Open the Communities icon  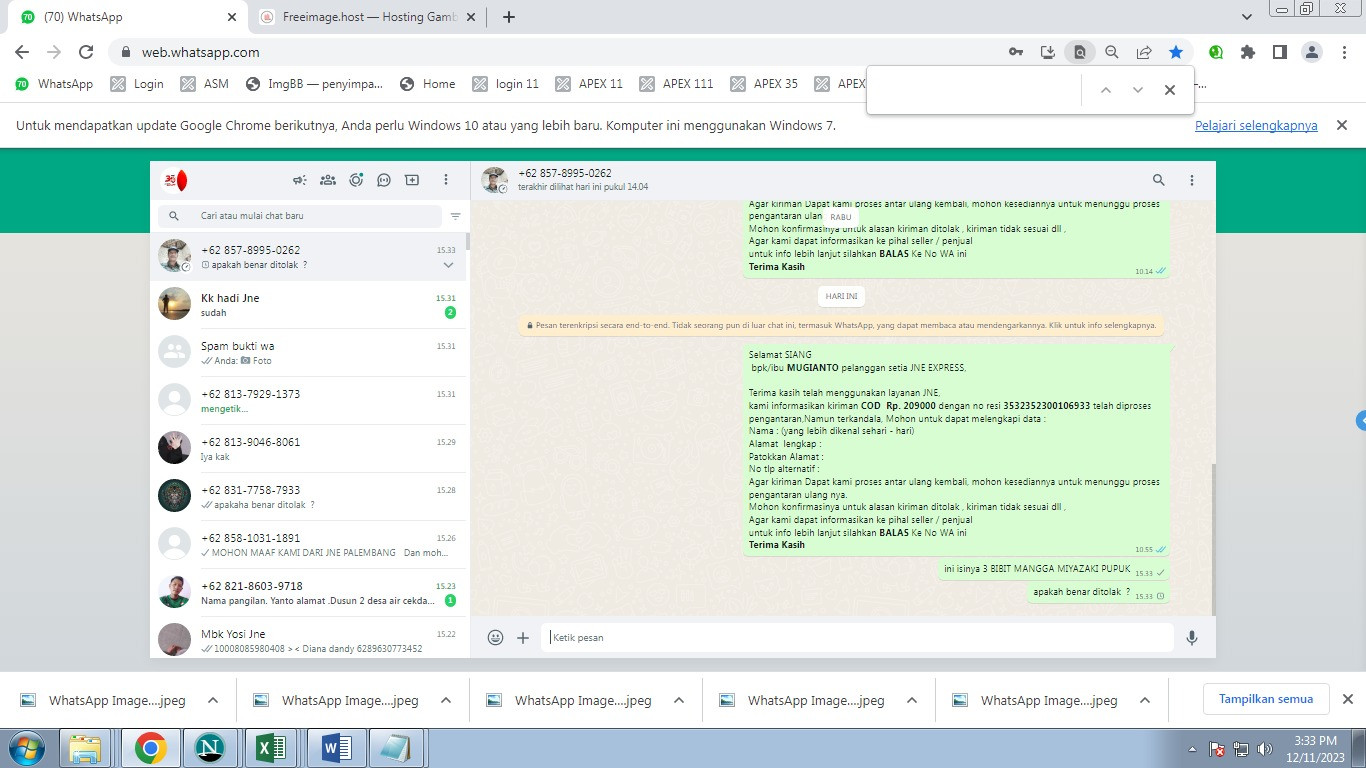pyautogui.click(x=327, y=180)
